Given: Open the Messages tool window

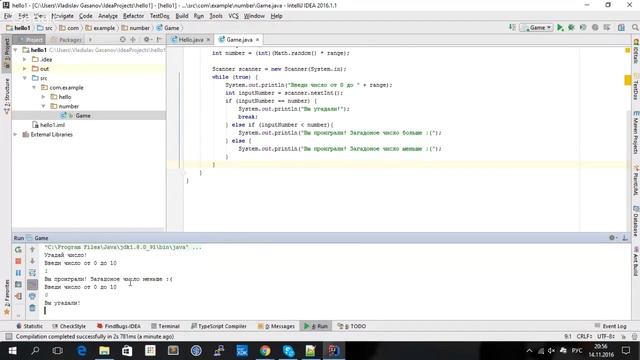Looking at the screenshot, I should [276, 326].
